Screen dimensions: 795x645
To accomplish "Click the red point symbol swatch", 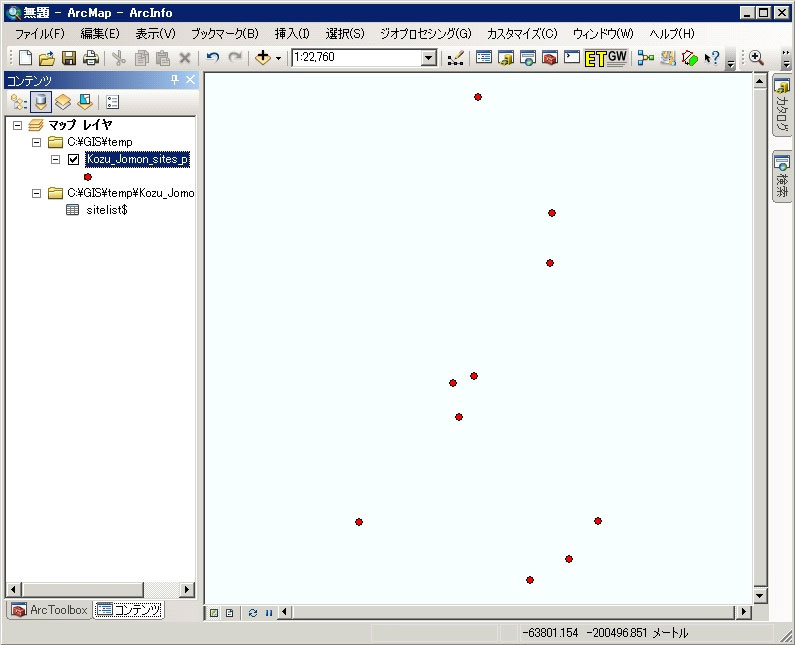I will point(88,177).
